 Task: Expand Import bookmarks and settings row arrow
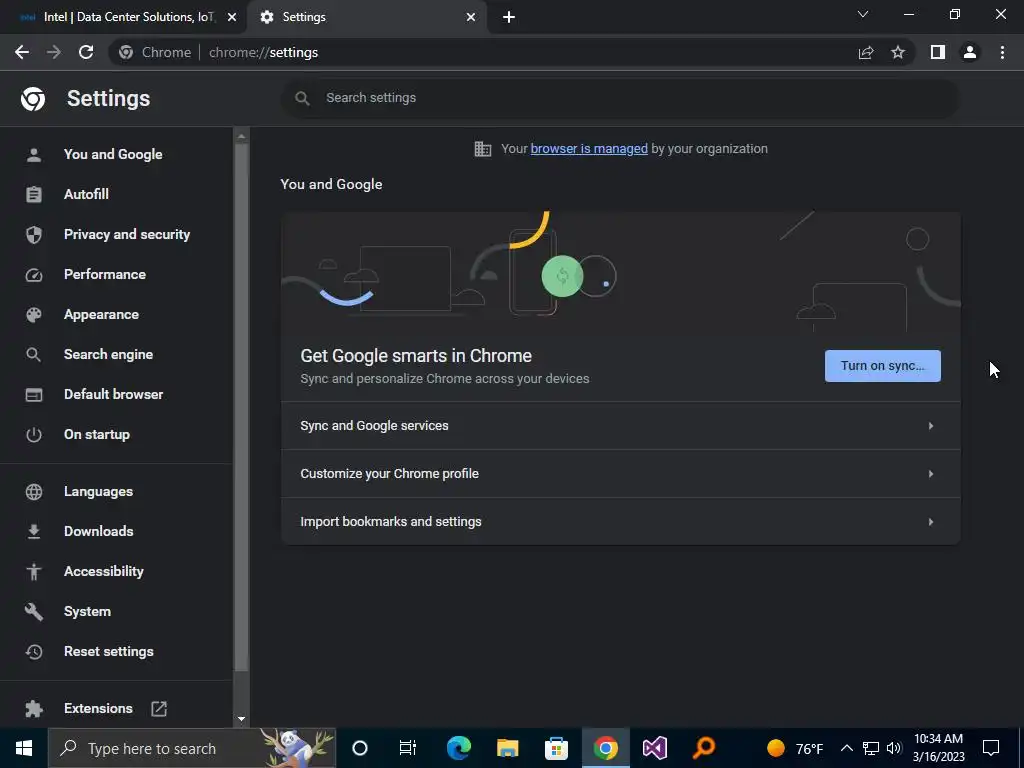pos(931,522)
